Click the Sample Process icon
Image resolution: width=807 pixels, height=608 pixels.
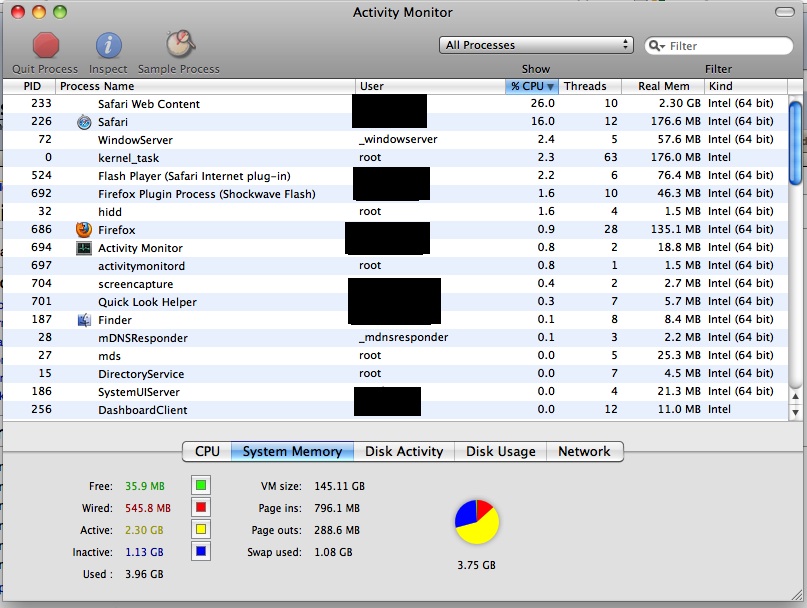point(180,44)
